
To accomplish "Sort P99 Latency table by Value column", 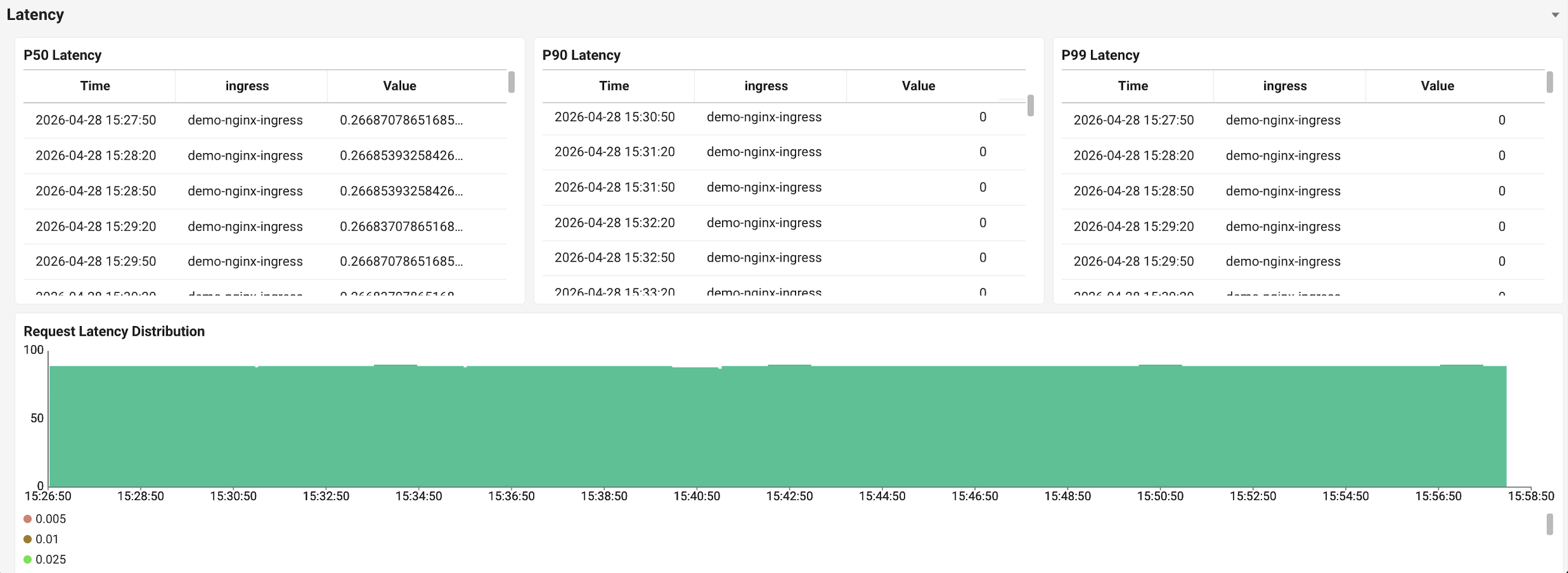I will pyautogui.click(x=1438, y=86).
